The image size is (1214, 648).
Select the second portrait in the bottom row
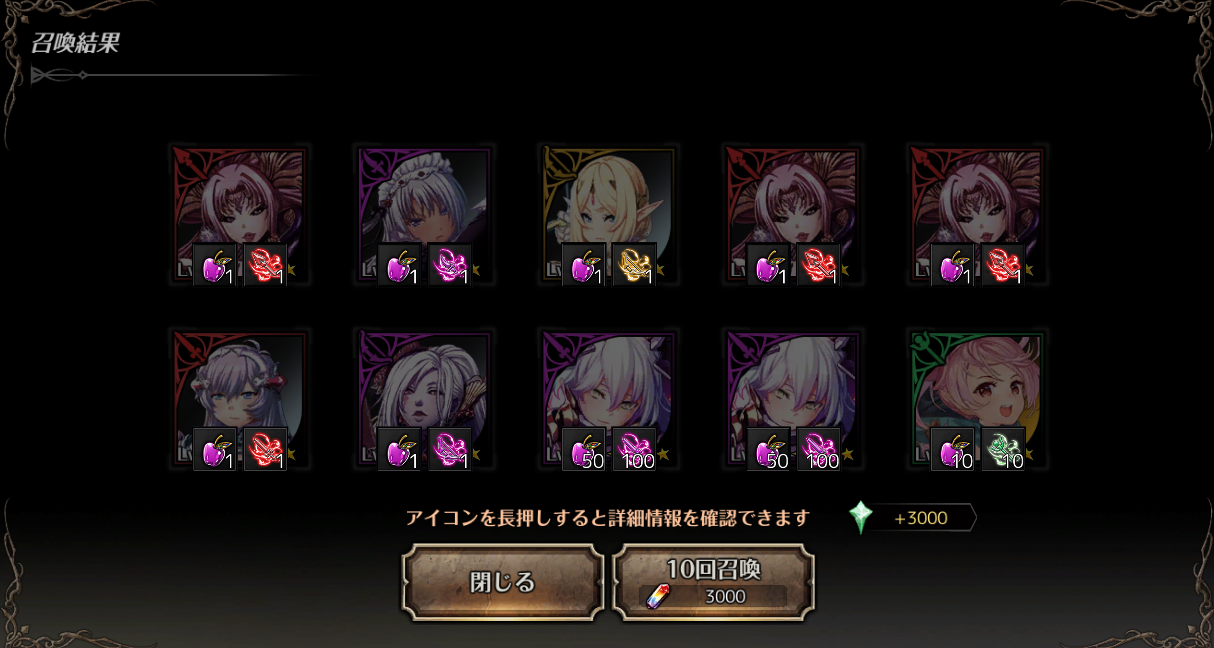pyautogui.click(x=424, y=399)
